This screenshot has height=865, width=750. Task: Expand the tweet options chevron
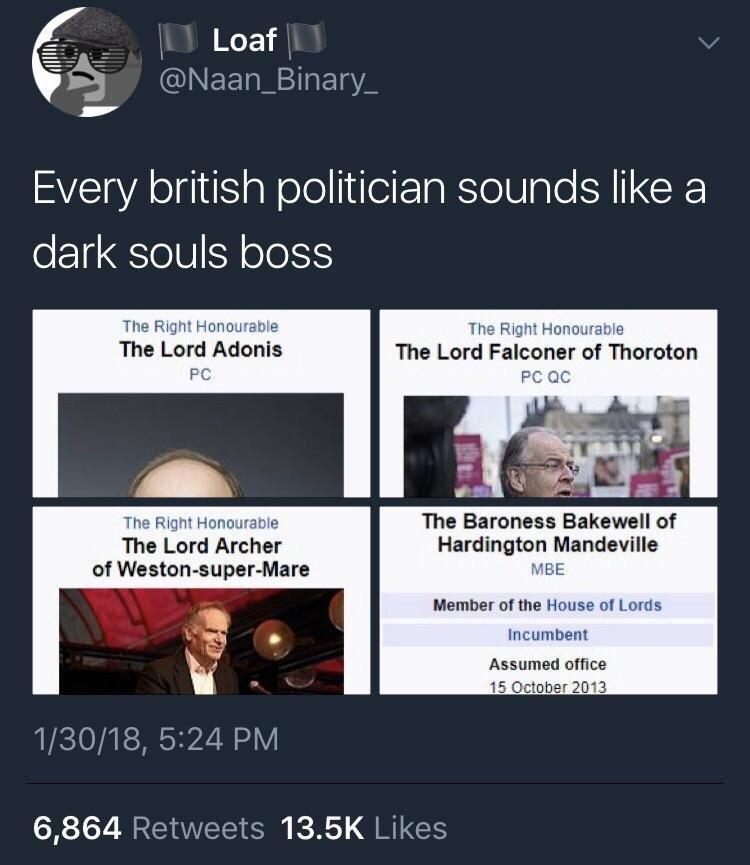point(708,44)
